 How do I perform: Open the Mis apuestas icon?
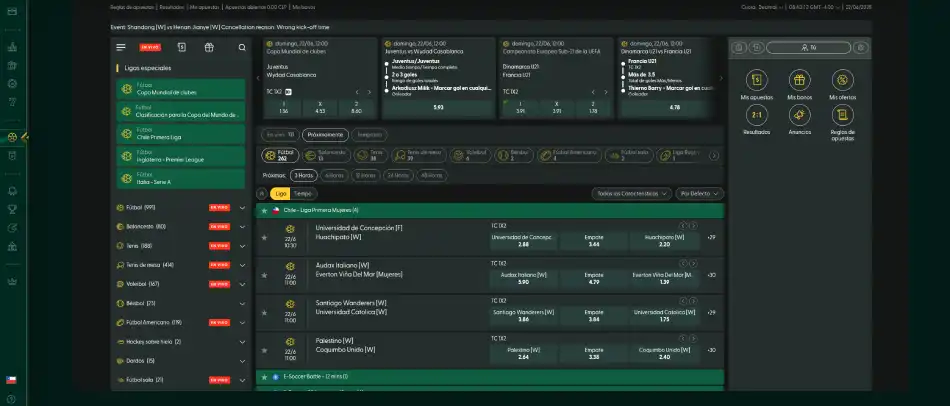(757, 81)
